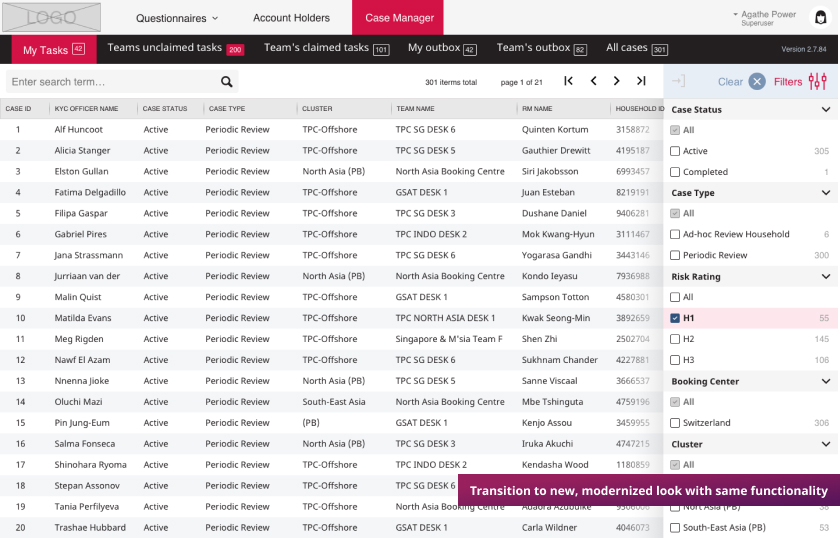Tick the Switzerland booking center checkbox
Image resolution: width=840 pixels, height=538 pixels.
click(x=675, y=423)
